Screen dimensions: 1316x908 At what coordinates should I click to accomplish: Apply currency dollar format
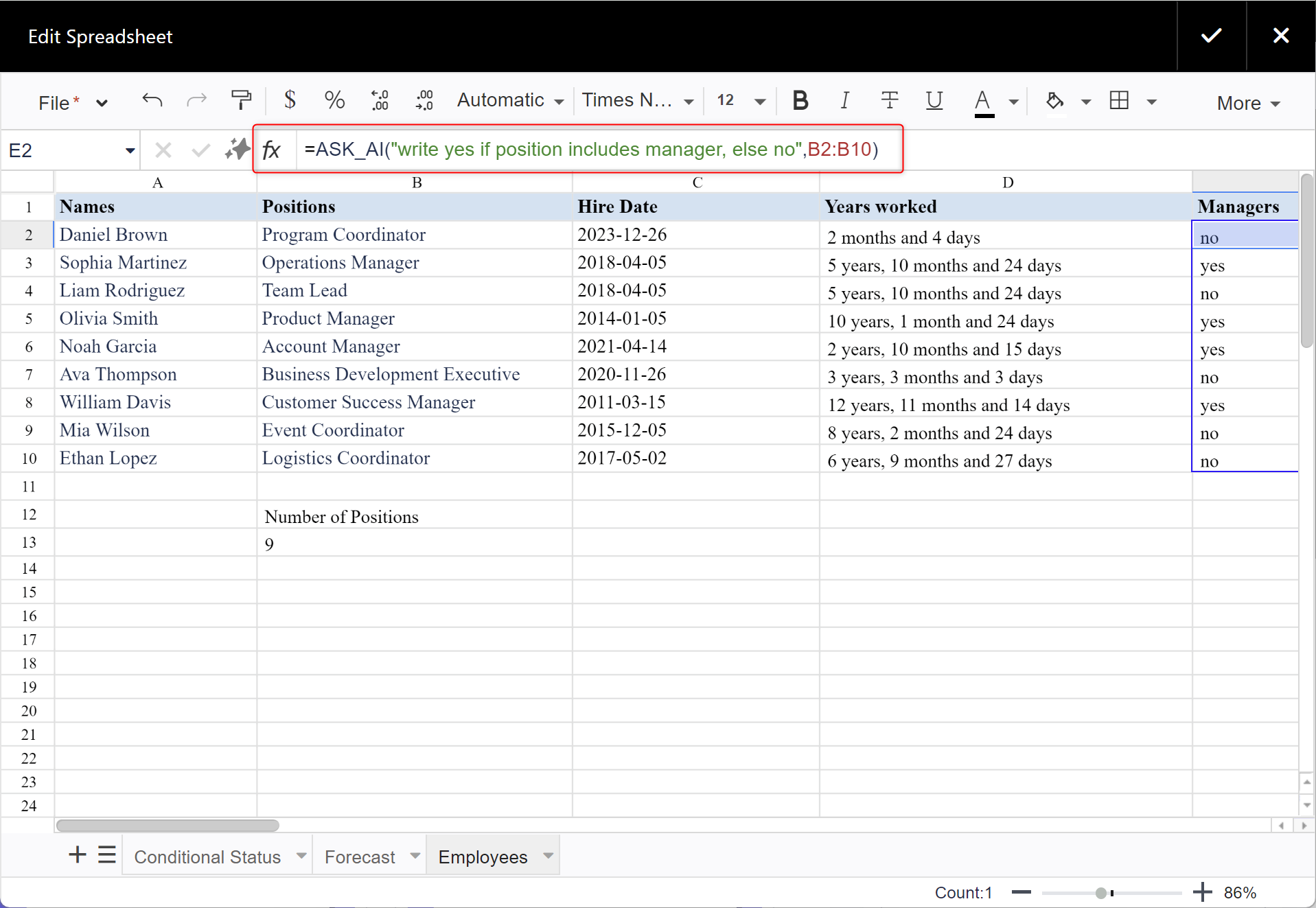coord(290,101)
